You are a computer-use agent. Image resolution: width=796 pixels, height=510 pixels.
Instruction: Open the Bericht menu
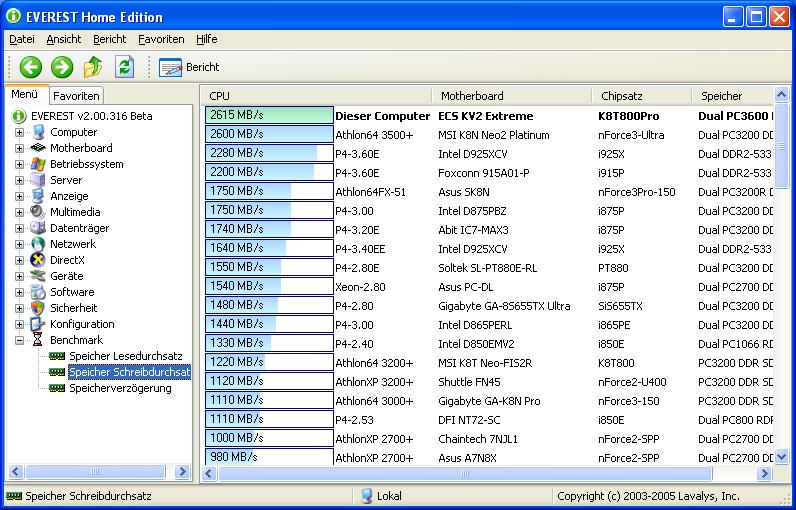pyautogui.click(x=110, y=39)
